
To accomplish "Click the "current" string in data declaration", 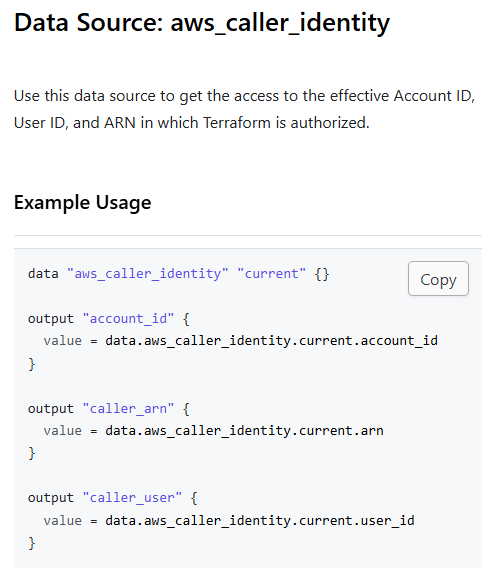I will [272, 274].
